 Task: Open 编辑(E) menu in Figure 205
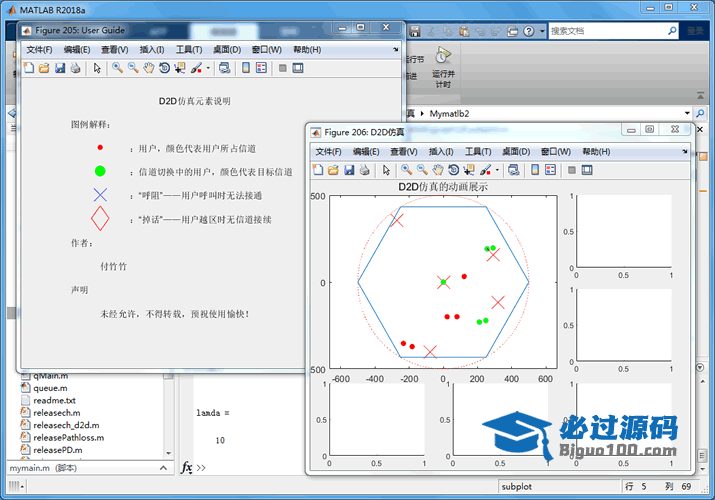click(77, 50)
